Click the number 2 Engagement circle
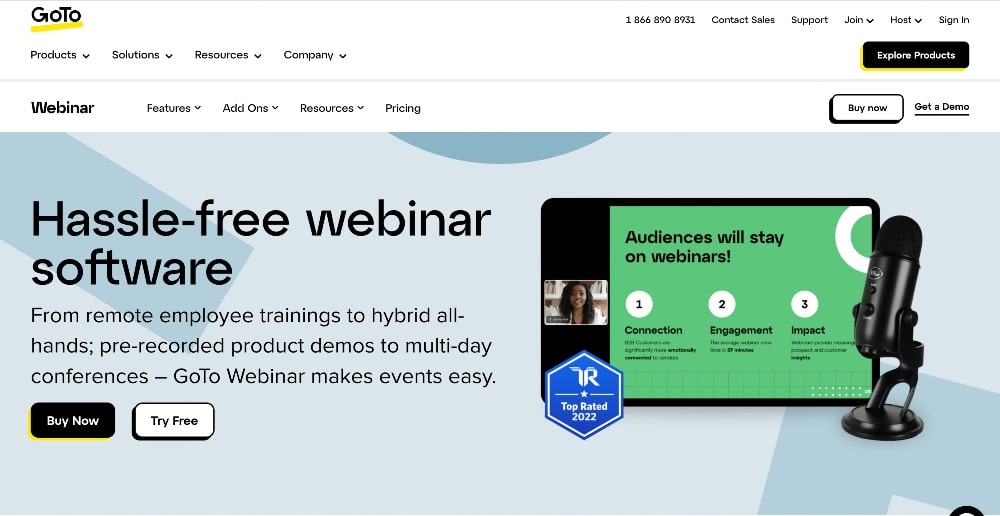This screenshot has height=516, width=1000. (722, 304)
